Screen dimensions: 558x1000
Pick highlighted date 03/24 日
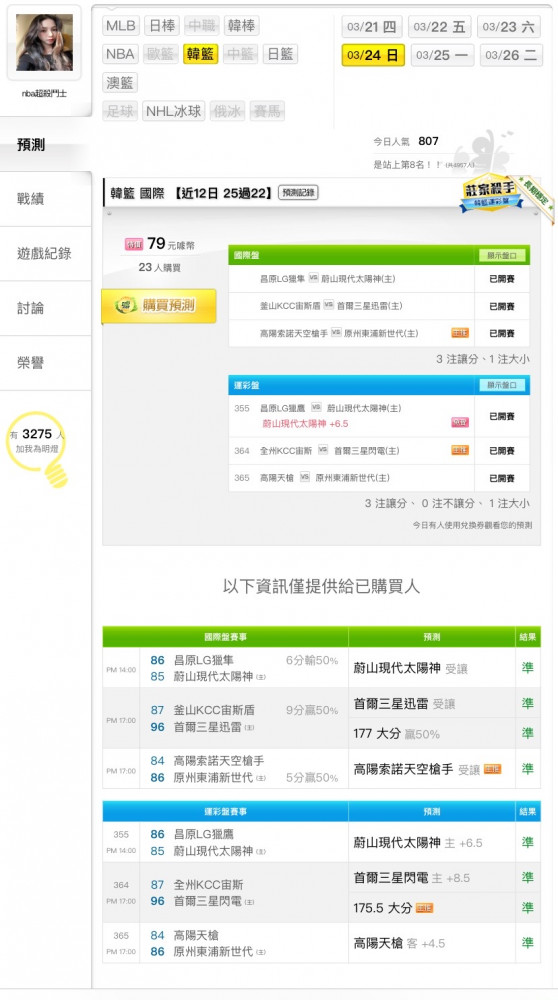point(373,55)
